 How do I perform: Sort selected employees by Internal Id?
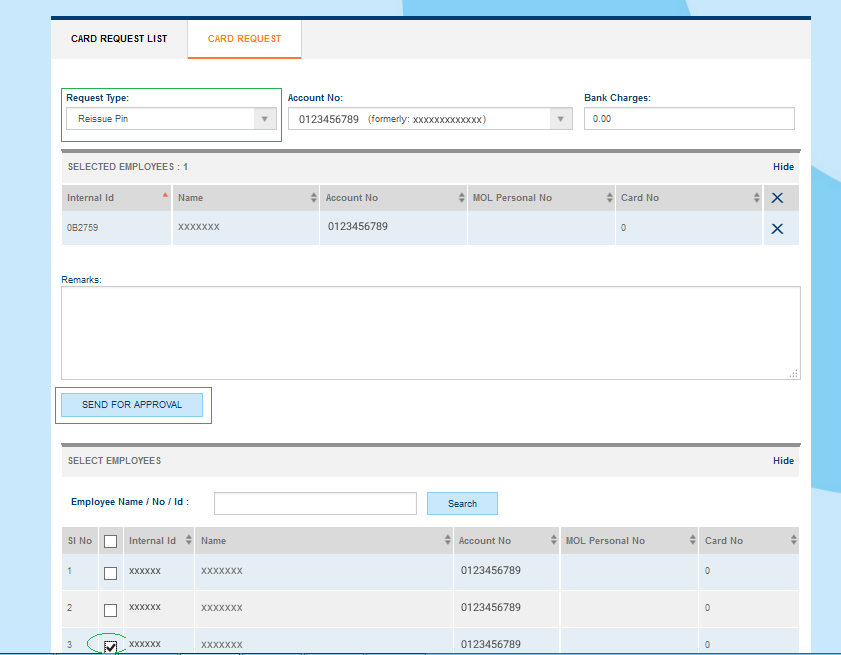tap(116, 198)
